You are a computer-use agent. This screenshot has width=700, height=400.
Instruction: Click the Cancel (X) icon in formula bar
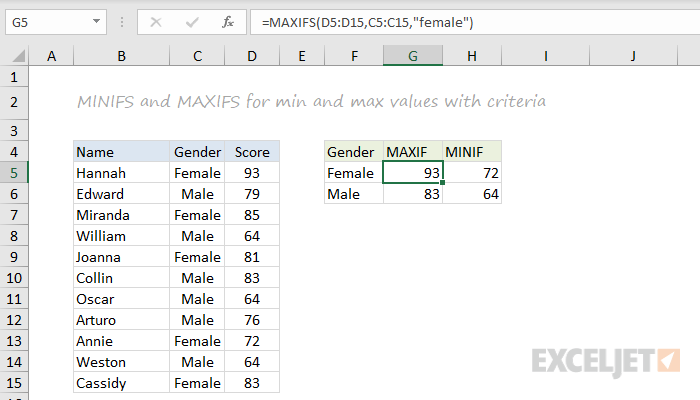pos(156,22)
